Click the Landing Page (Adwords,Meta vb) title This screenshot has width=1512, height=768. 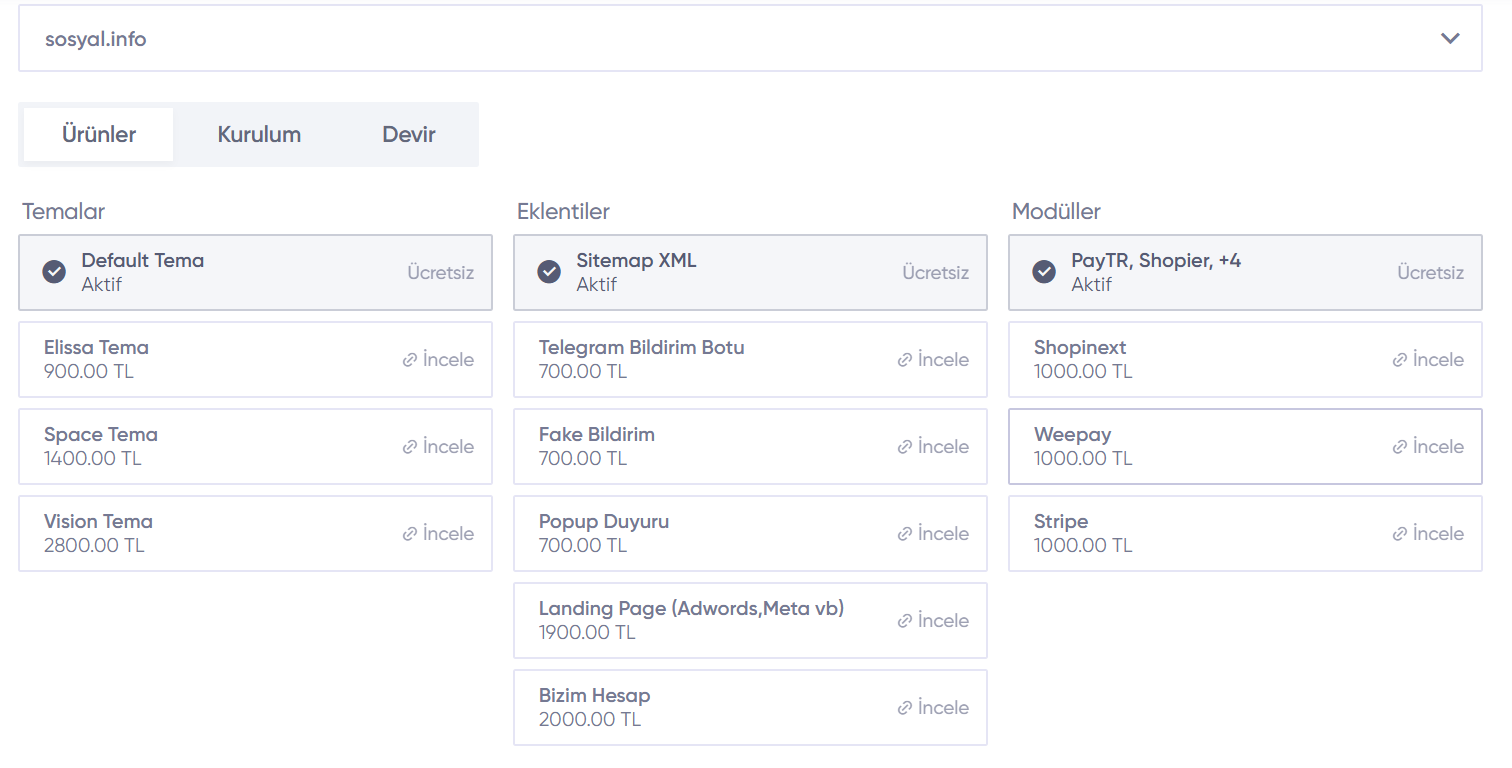(x=691, y=608)
